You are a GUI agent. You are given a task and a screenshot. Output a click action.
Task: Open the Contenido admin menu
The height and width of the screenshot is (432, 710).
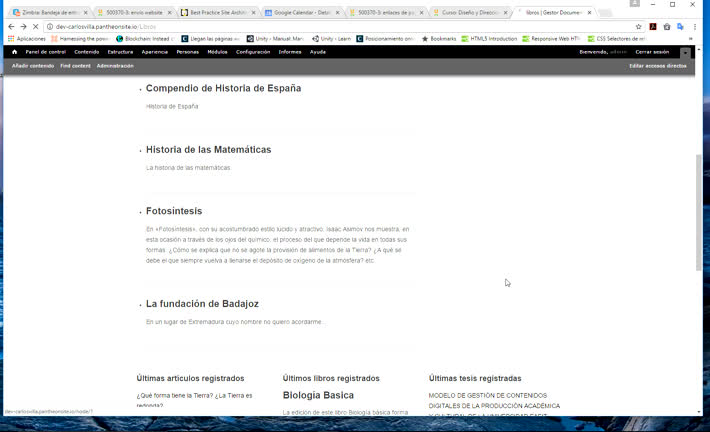[86, 52]
